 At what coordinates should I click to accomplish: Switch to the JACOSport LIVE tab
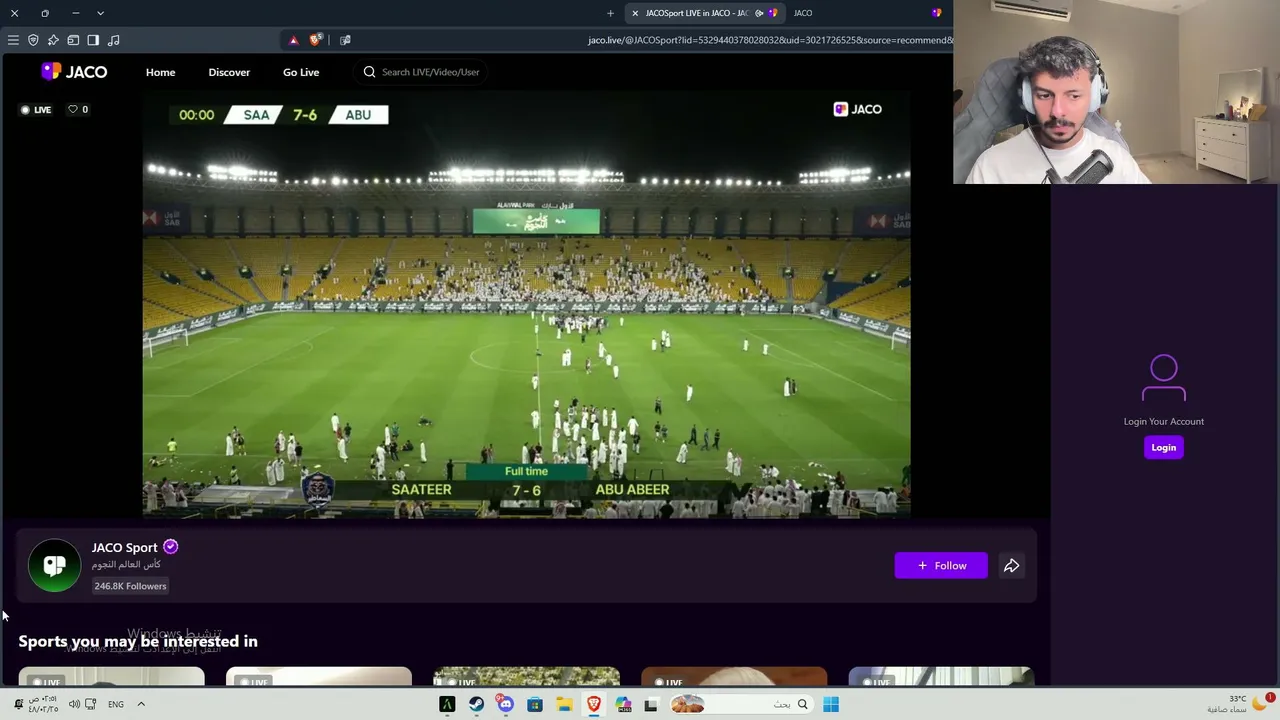(705, 13)
